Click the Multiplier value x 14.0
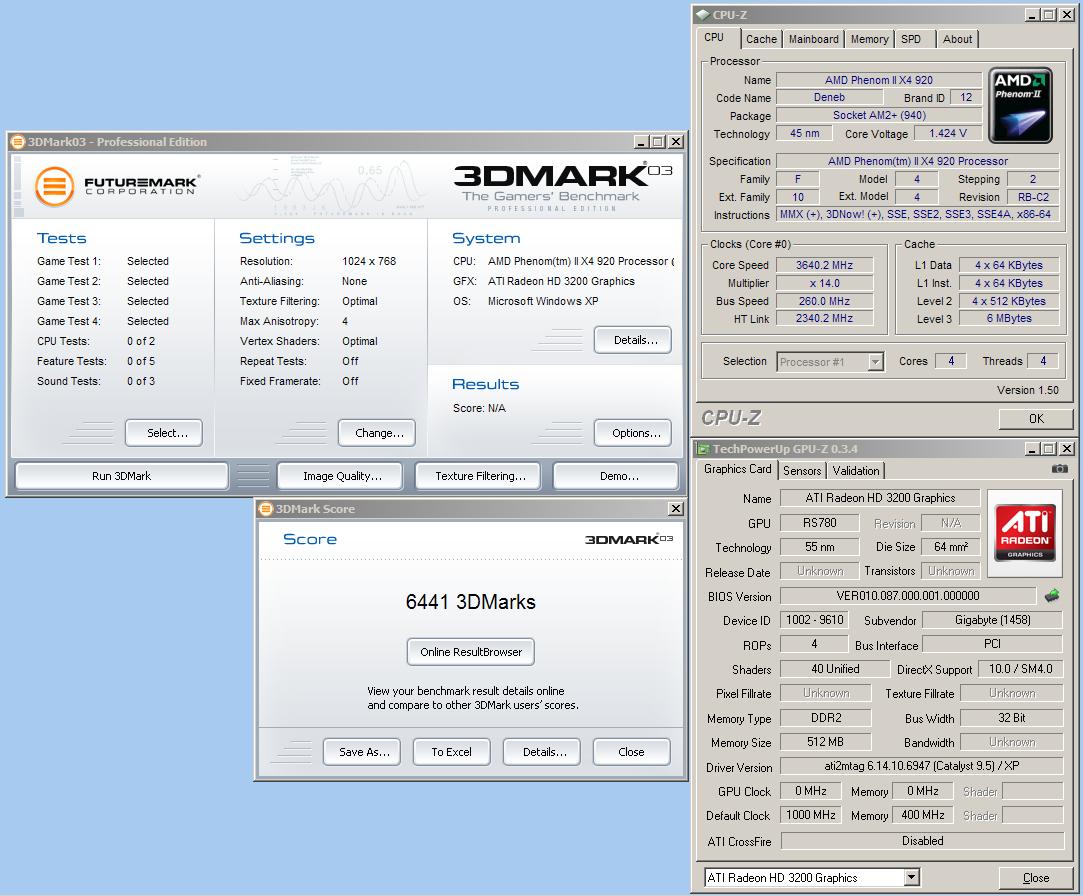 click(824, 283)
